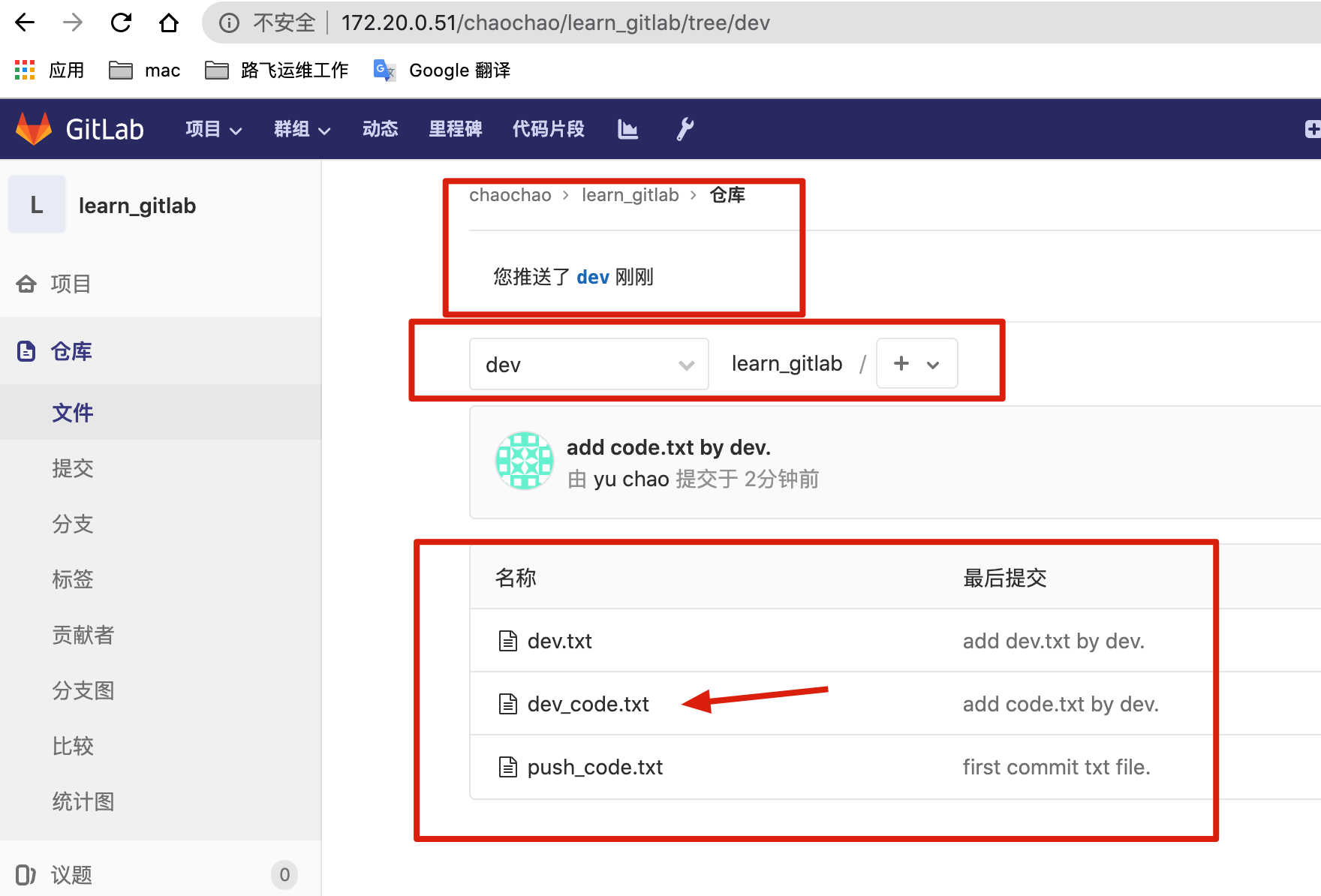
Task: Click the browser back arrow
Action: (25, 23)
